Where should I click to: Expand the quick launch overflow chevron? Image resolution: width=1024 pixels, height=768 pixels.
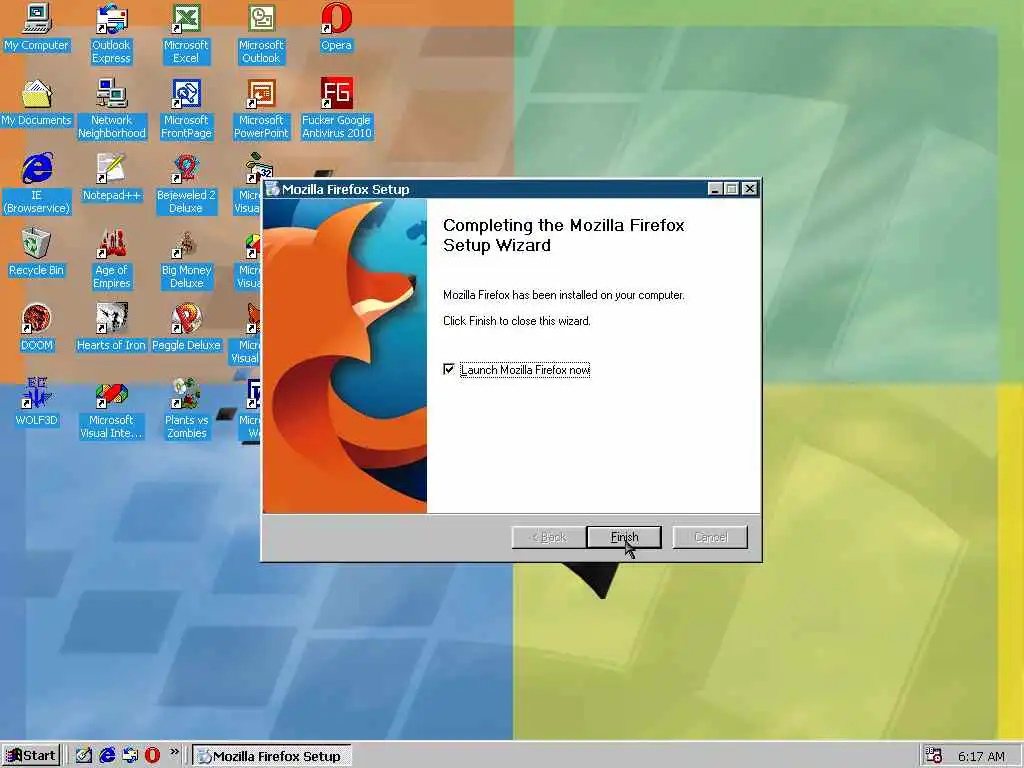174,752
